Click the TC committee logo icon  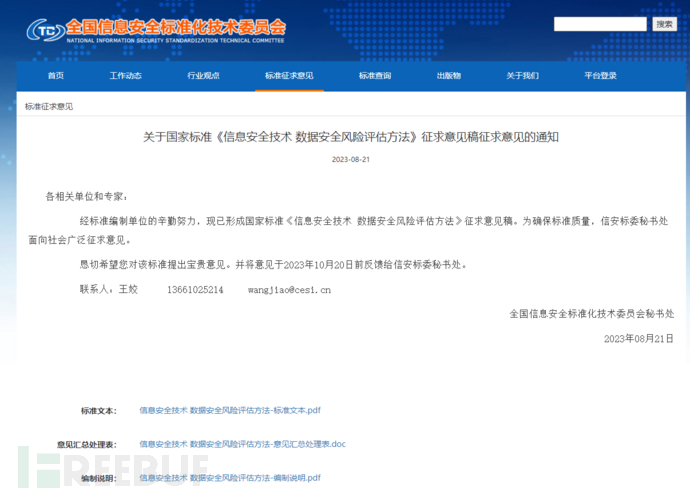coord(45,30)
